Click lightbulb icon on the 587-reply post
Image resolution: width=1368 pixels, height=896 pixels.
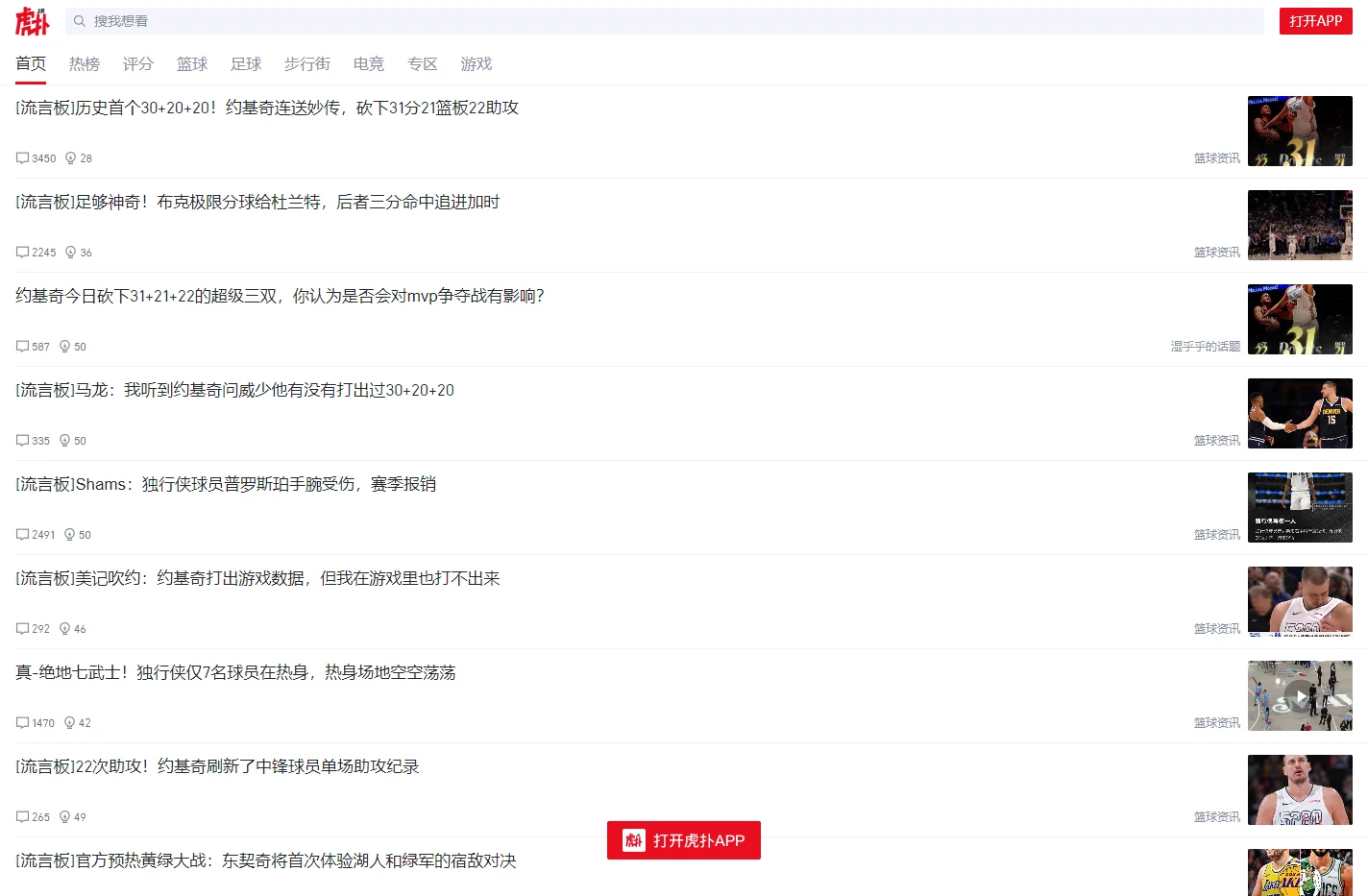(x=64, y=347)
